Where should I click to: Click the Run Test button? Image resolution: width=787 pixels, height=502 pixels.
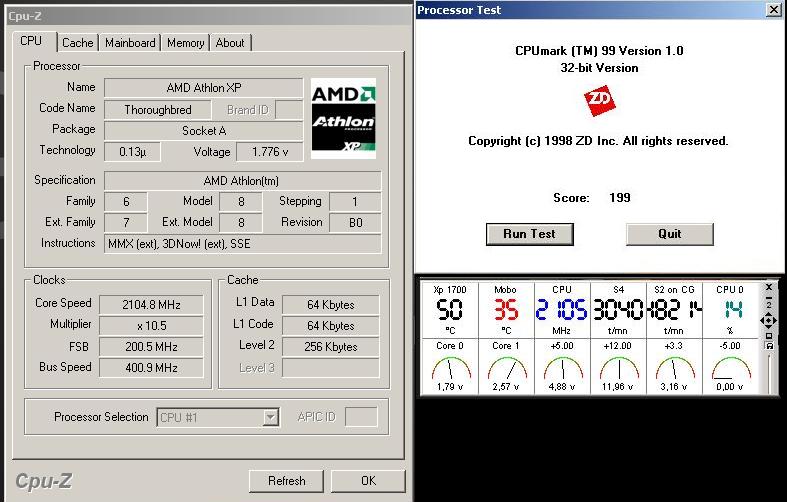coord(530,234)
